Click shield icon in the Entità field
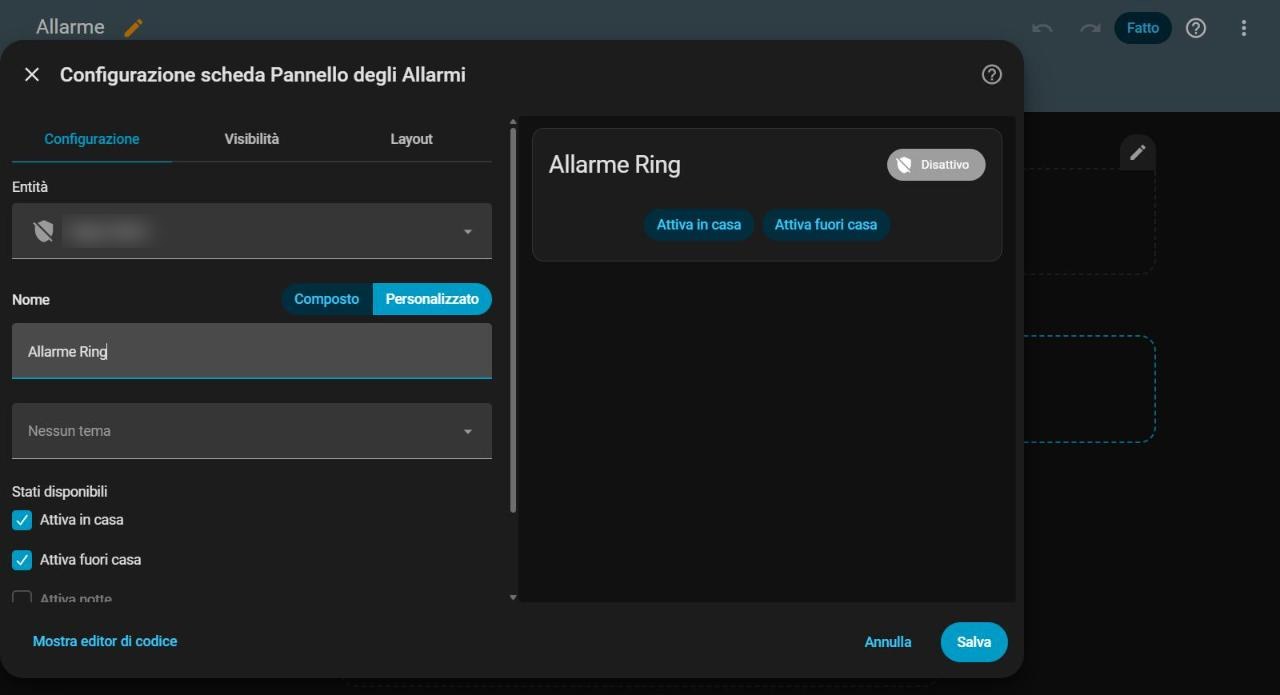1280x695 pixels. click(43, 231)
